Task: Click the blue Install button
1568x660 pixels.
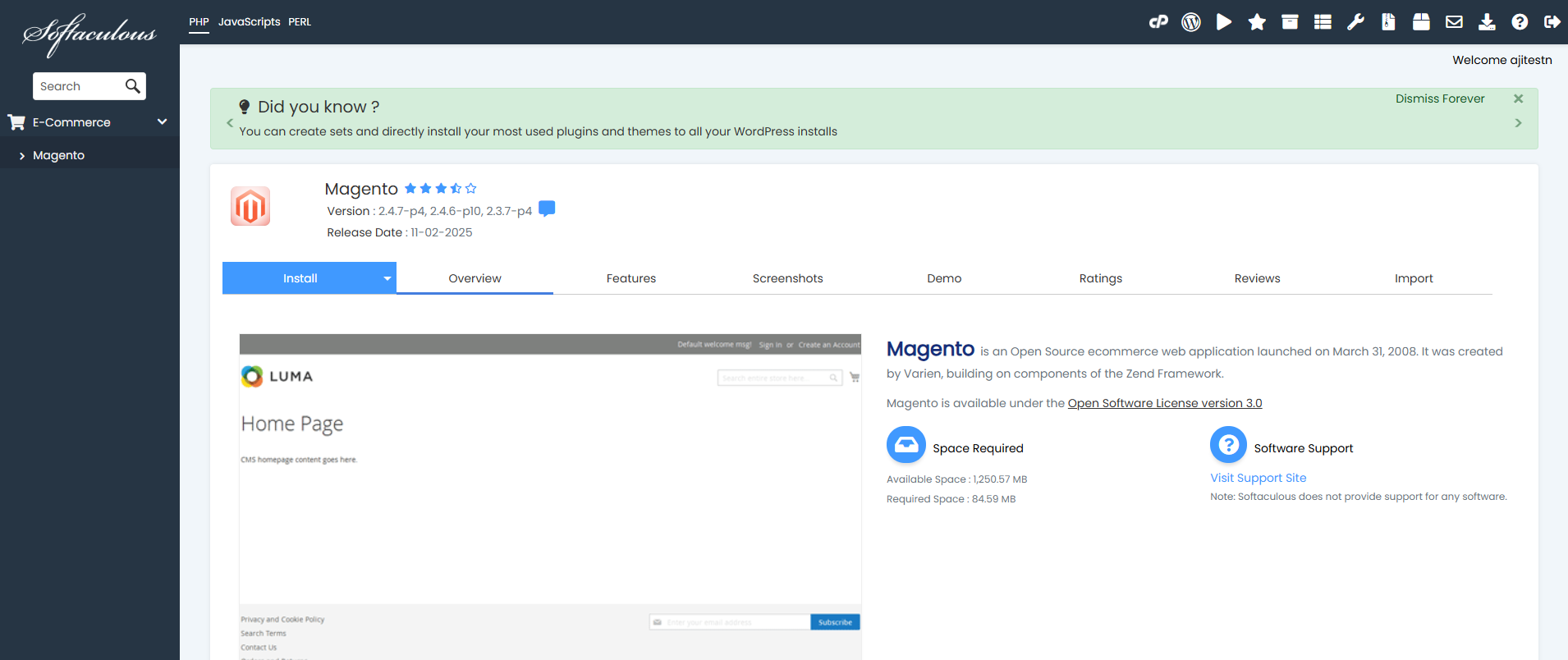Action: click(300, 278)
